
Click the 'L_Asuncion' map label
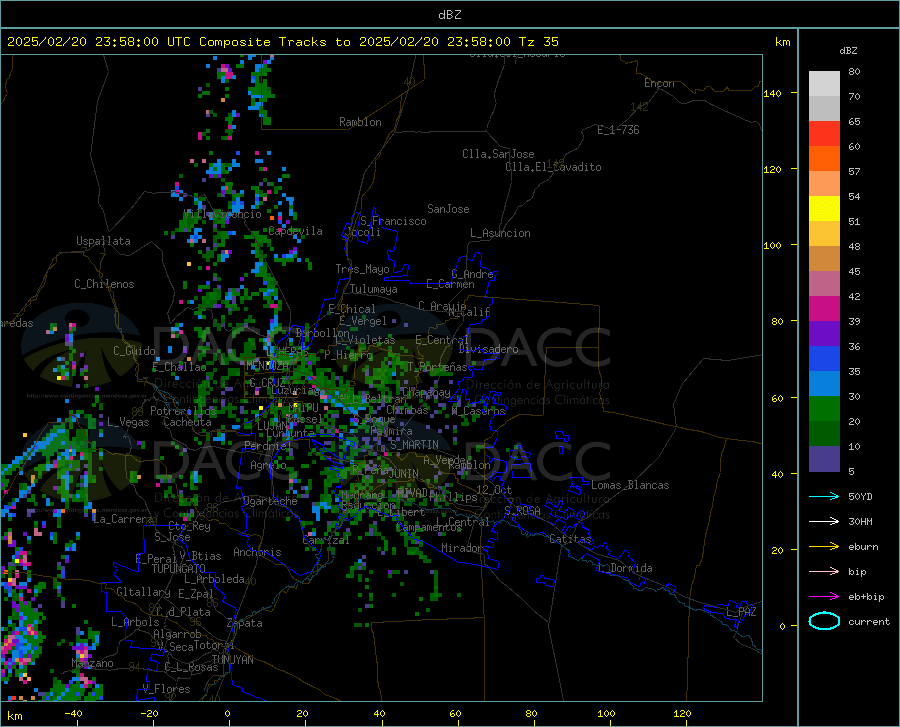pos(500,233)
